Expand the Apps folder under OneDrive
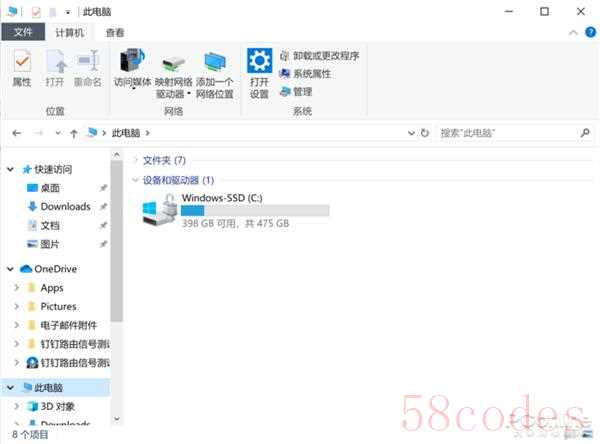The image size is (600, 444). coord(16,287)
